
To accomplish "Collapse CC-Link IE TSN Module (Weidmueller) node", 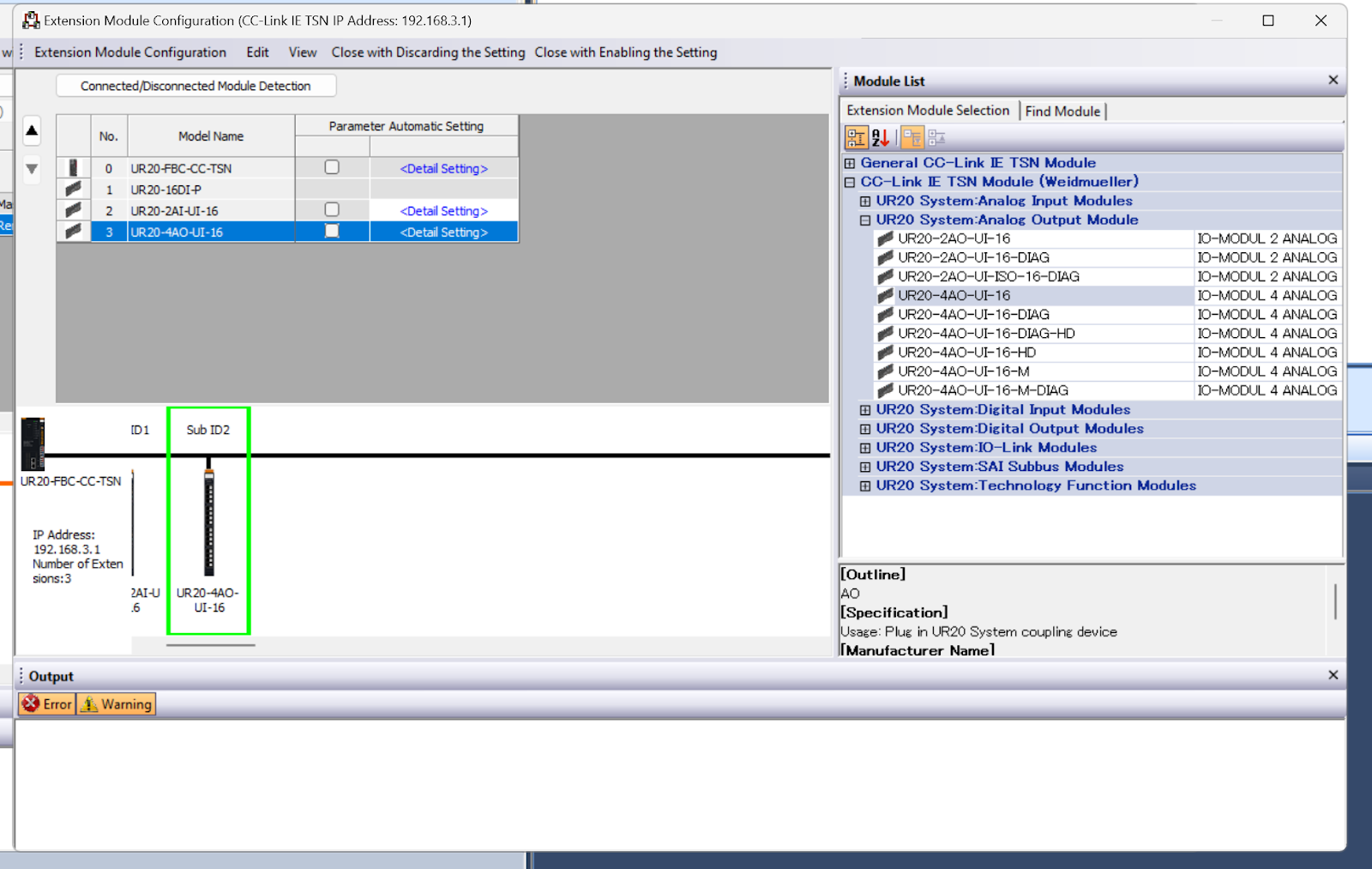I will point(850,182).
